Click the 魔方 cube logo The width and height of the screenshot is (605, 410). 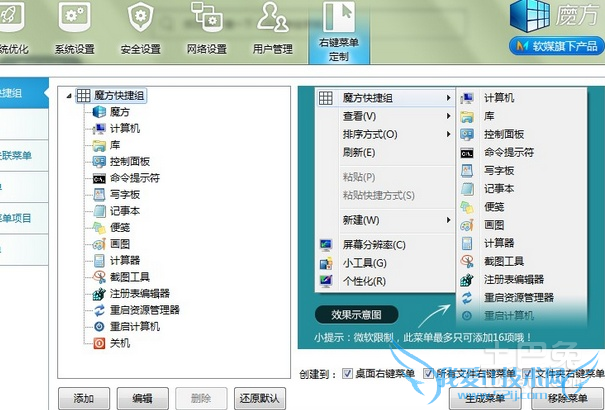(x=529, y=16)
